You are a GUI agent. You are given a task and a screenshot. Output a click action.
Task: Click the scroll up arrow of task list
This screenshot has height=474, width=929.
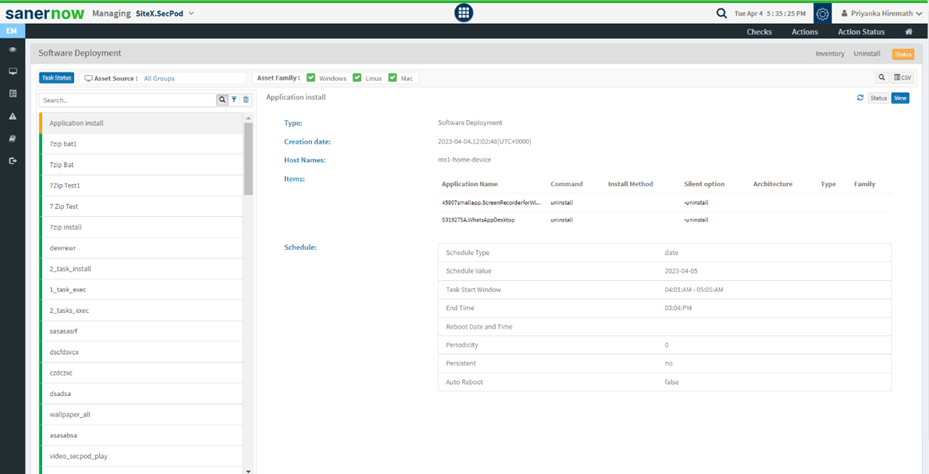[248, 117]
